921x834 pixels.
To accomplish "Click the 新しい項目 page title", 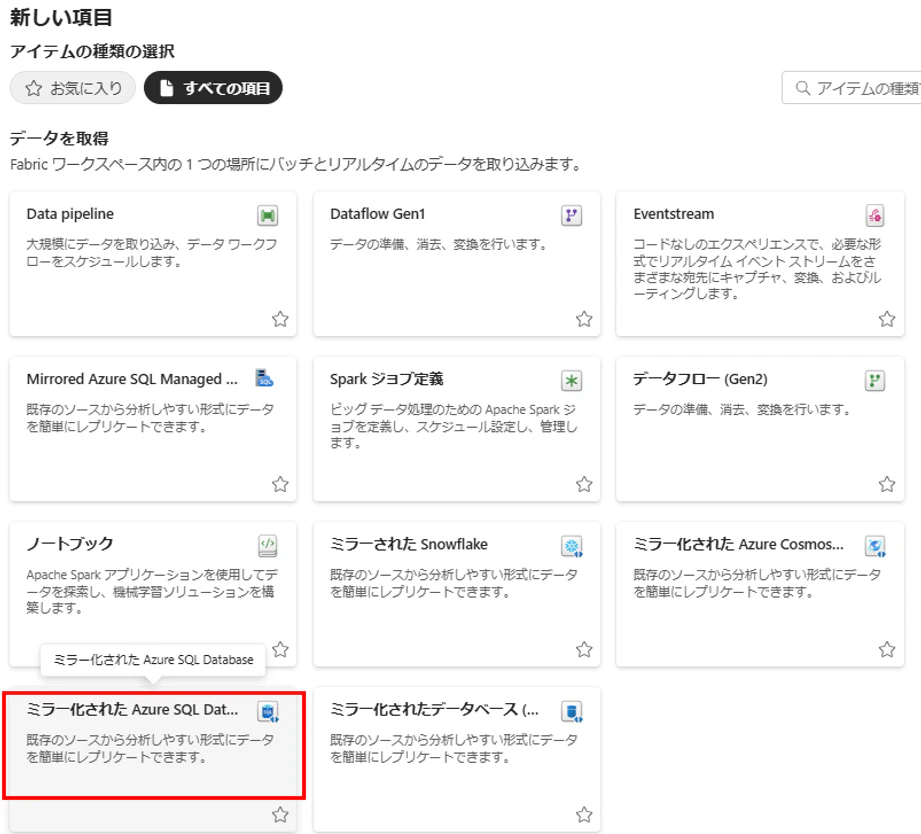I will tap(61, 18).
